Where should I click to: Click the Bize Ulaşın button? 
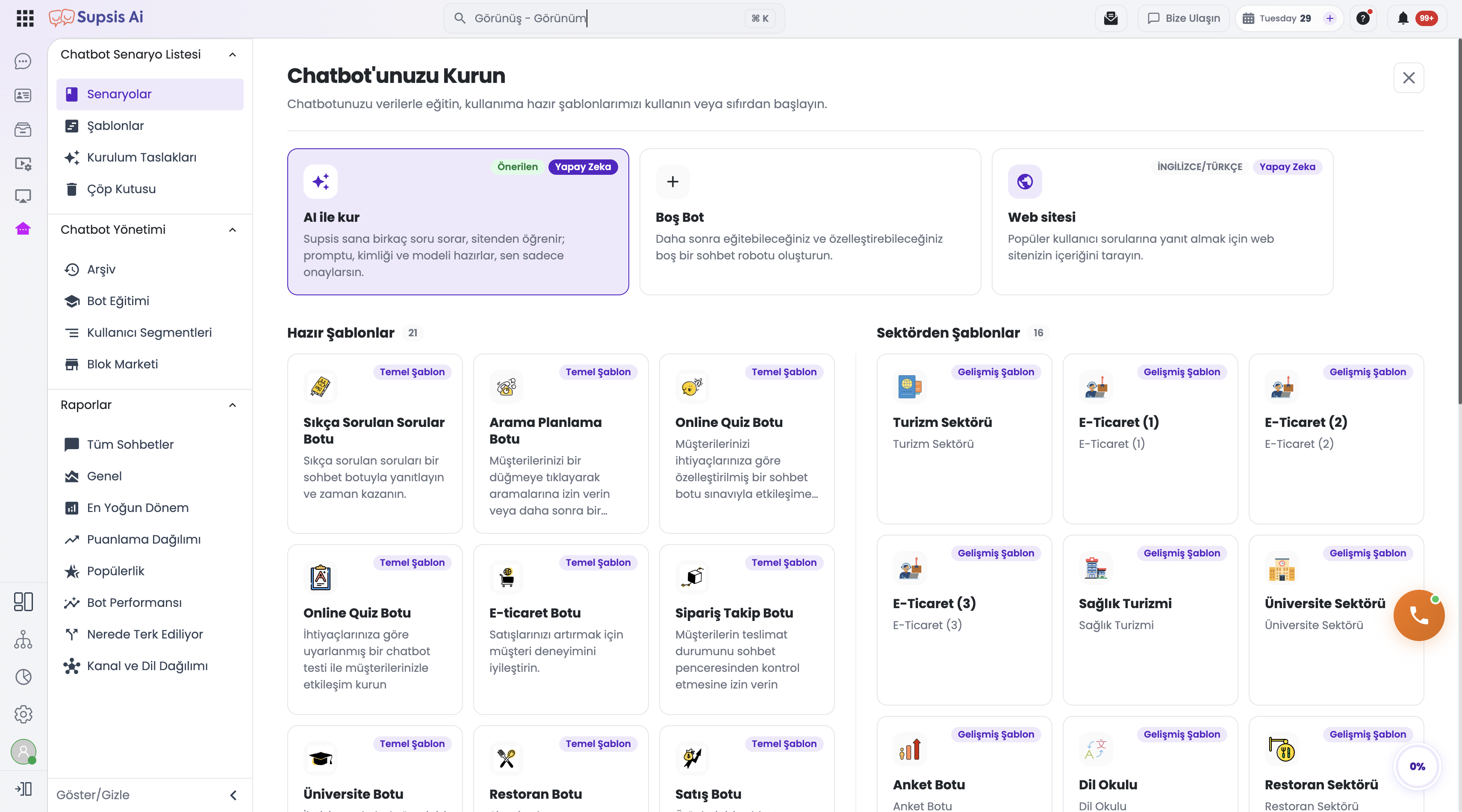(x=1183, y=18)
